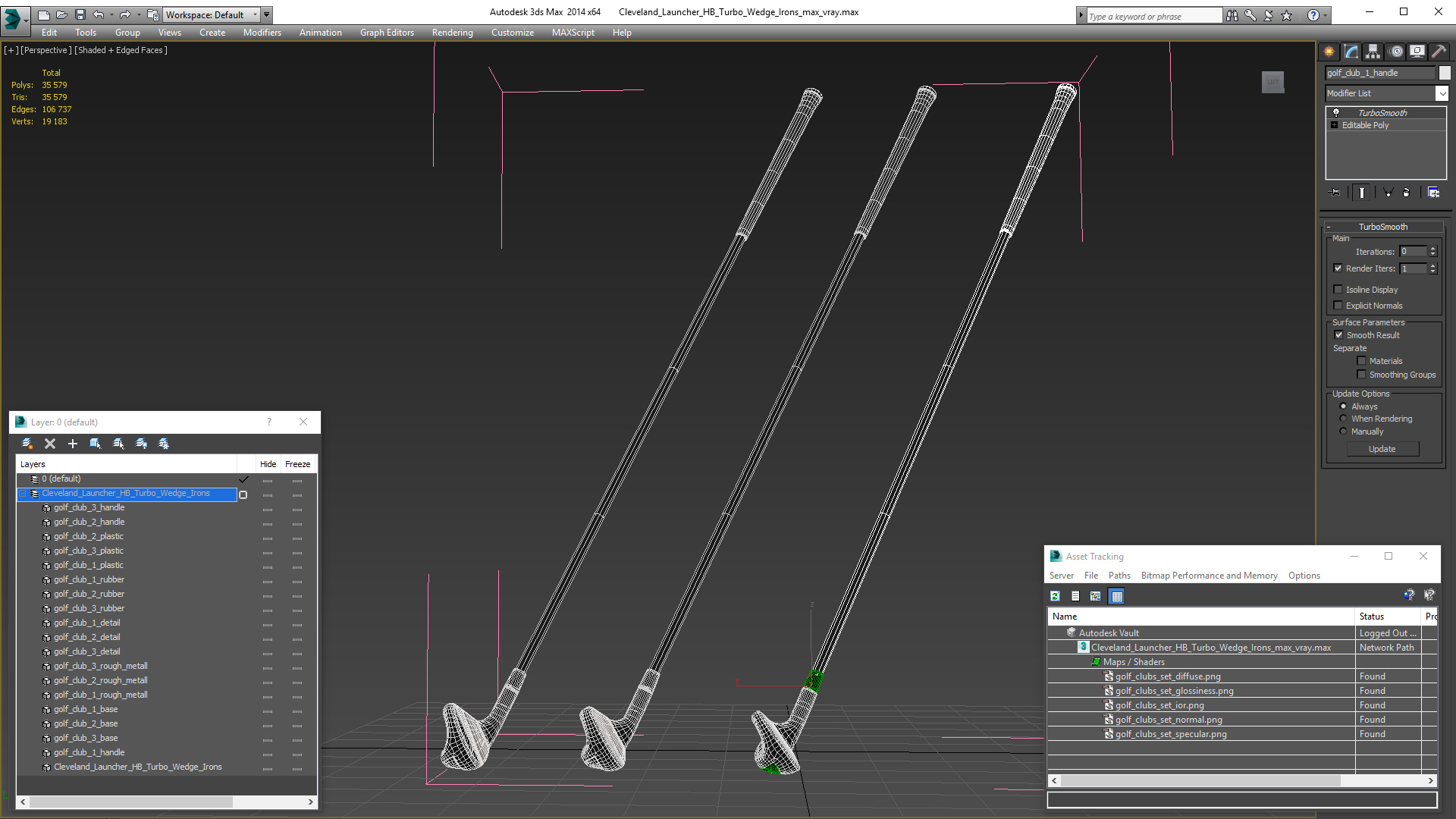Switch to the Create command panel tab

click(1329, 52)
